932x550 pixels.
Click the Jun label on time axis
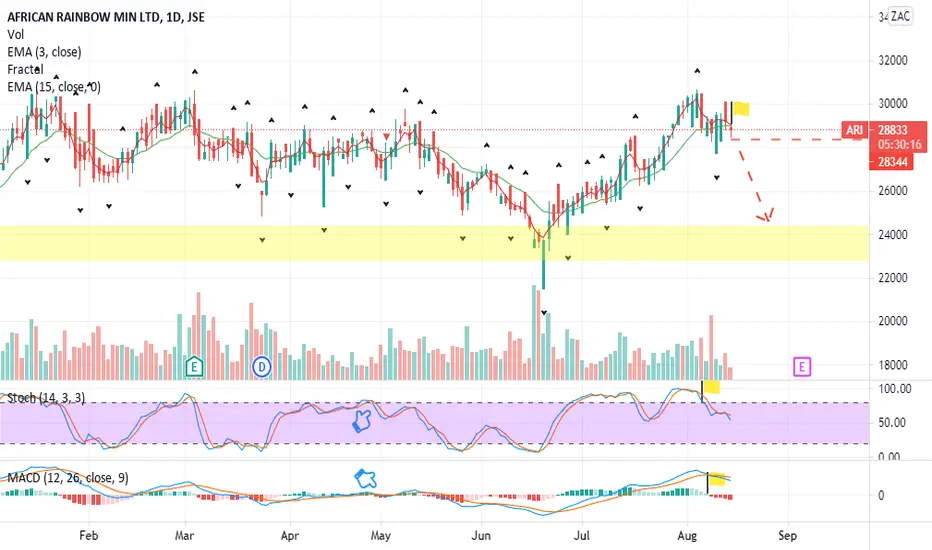point(481,536)
